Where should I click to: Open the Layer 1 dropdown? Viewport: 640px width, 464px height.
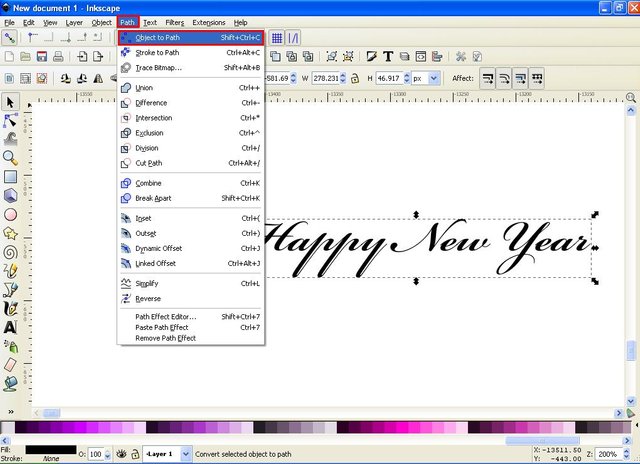(x=186, y=454)
